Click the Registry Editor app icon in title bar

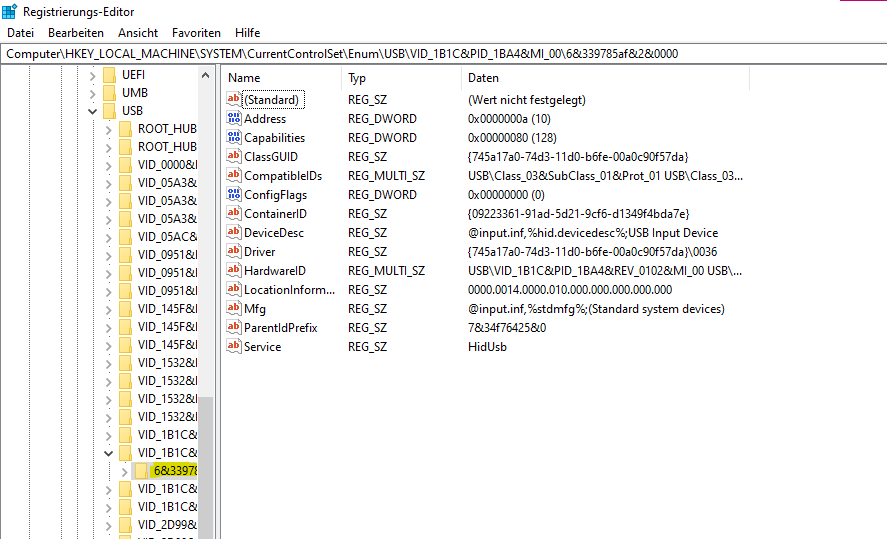(x=10, y=11)
